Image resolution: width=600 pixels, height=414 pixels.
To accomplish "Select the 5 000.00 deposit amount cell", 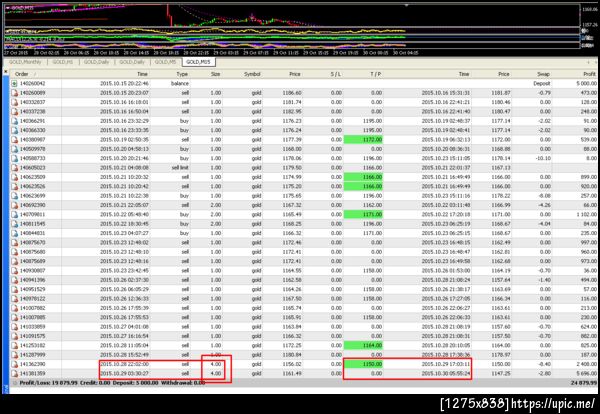I will point(587,83).
